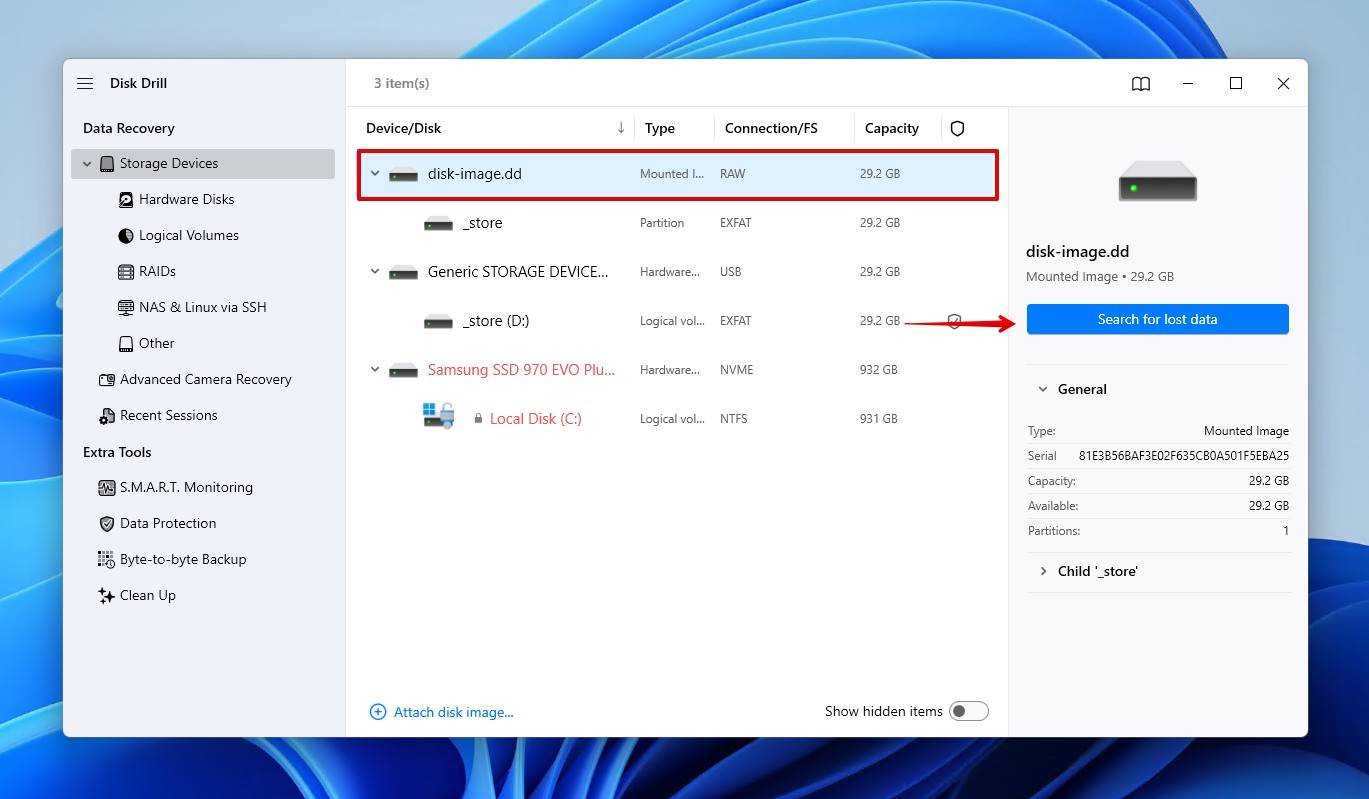Toggle Show hidden items switch
1369x799 pixels.
[x=969, y=711]
